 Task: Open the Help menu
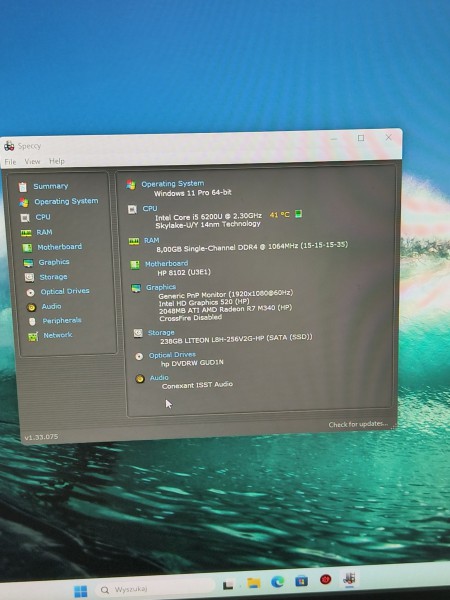click(57, 161)
